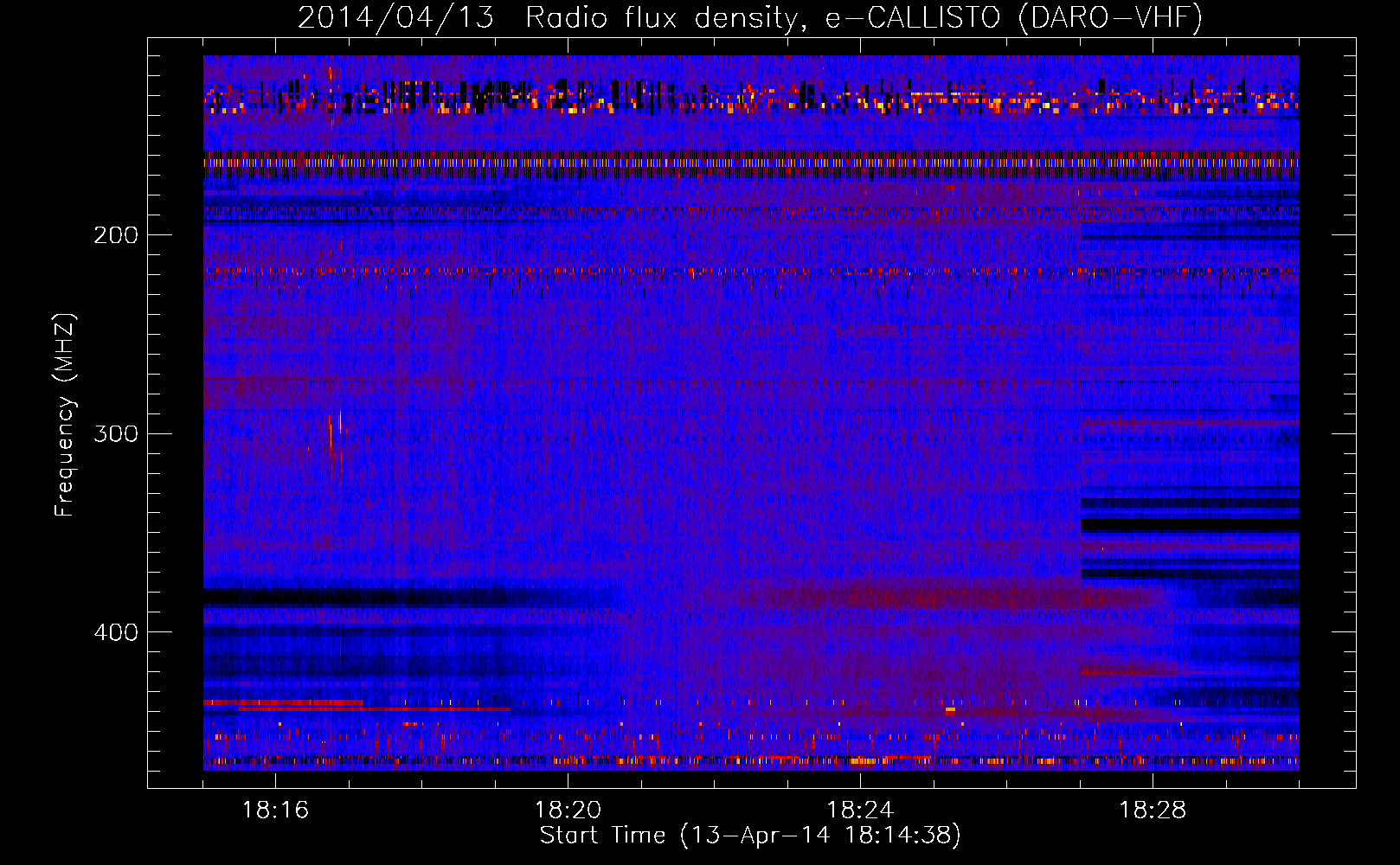Click the red horizontal emission line near 435 MHz
Image resolution: width=1400 pixels, height=865 pixels.
(283, 702)
